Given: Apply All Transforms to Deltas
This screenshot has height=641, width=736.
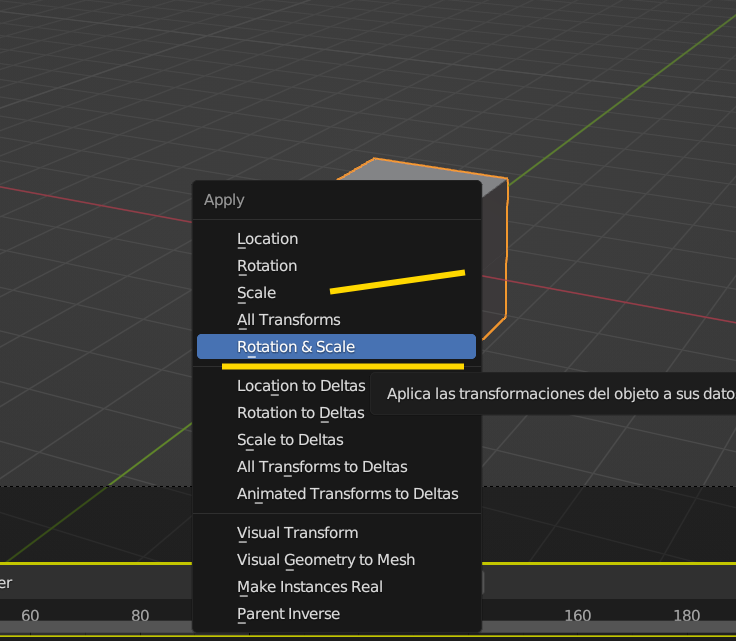Looking at the screenshot, I should pos(336,467).
